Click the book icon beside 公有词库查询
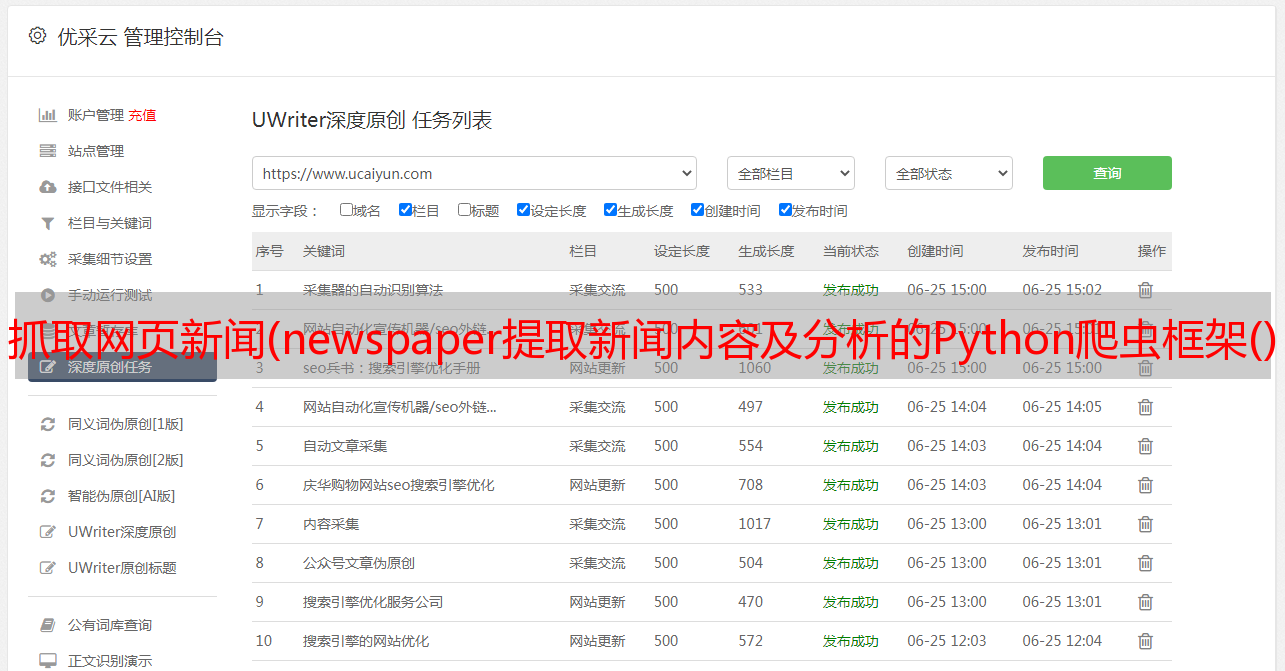 click(47, 625)
